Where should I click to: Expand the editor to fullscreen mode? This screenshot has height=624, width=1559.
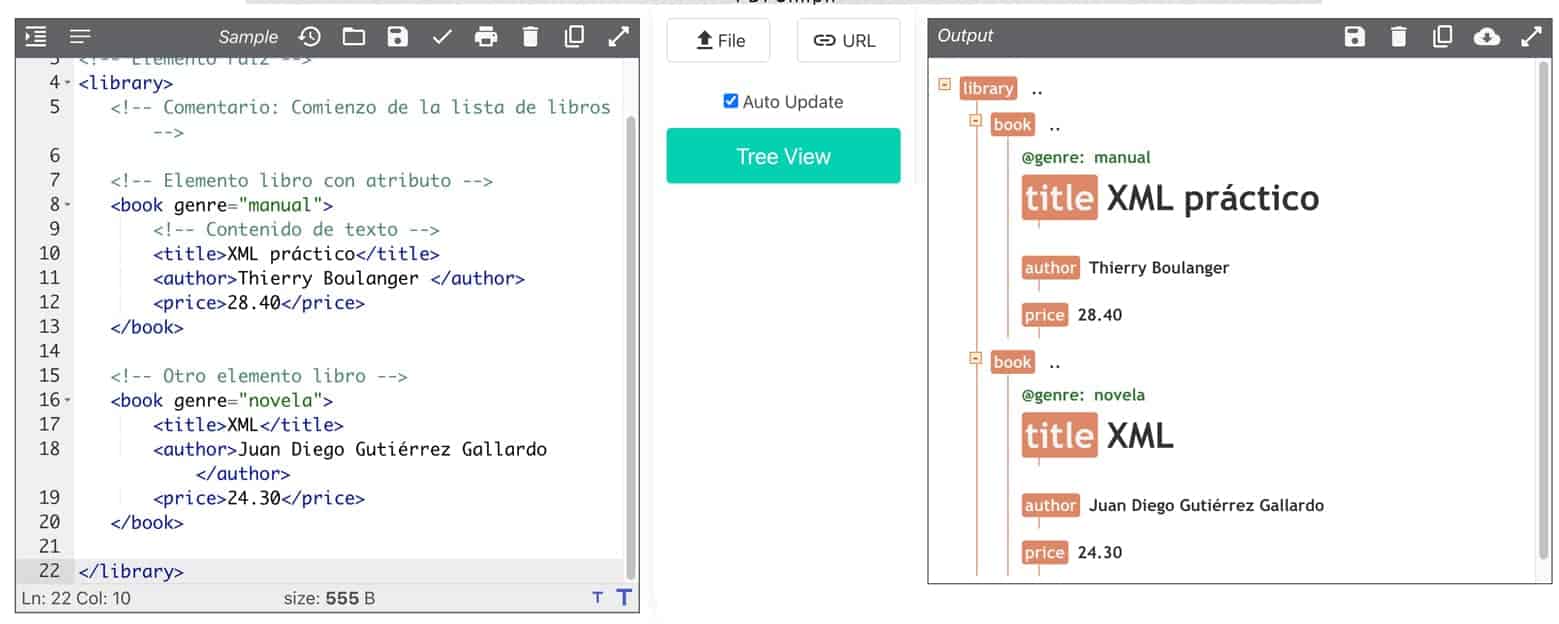618,37
